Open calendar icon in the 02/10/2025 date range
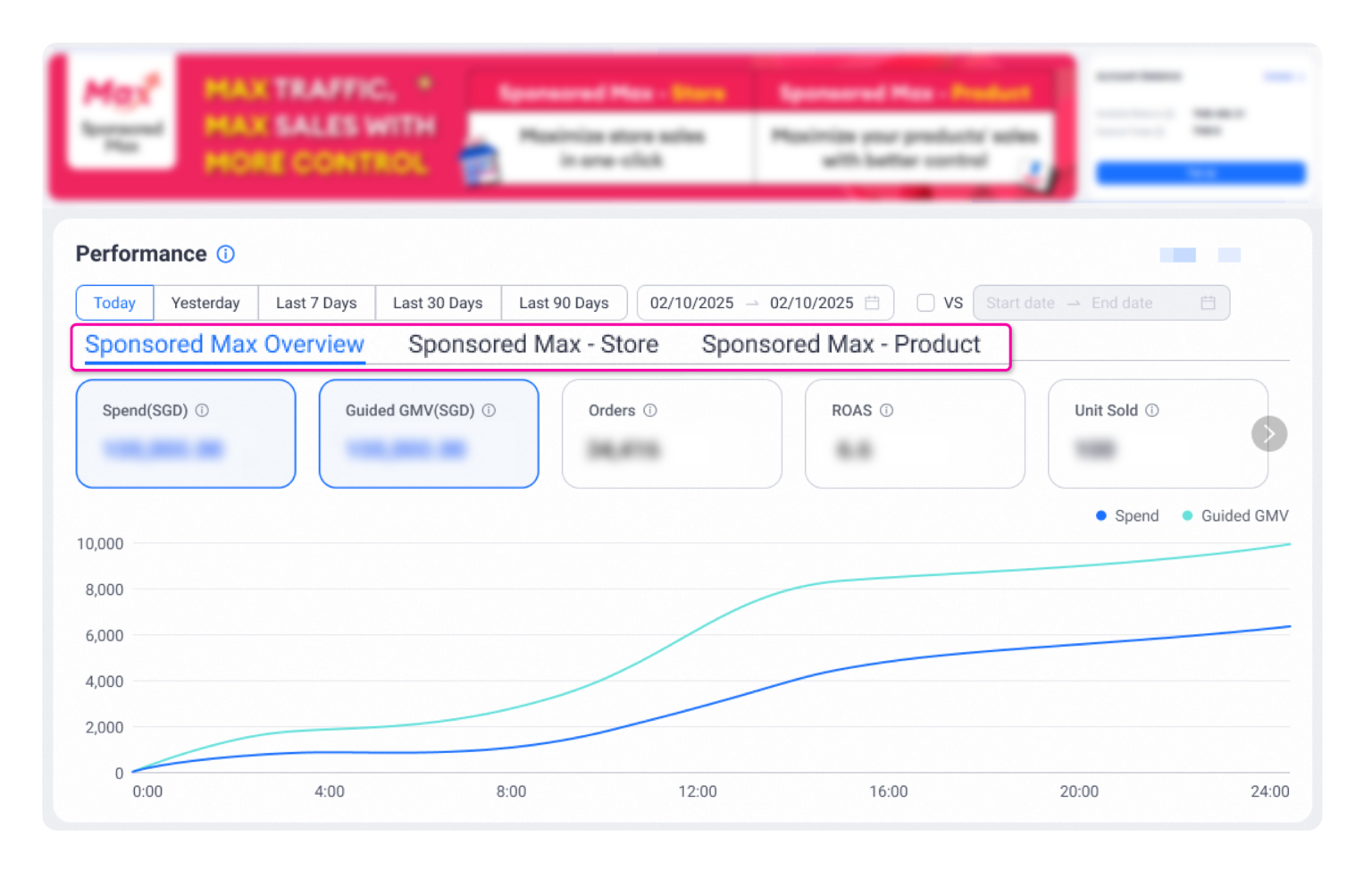1372x878 pixels. point(873,303)
